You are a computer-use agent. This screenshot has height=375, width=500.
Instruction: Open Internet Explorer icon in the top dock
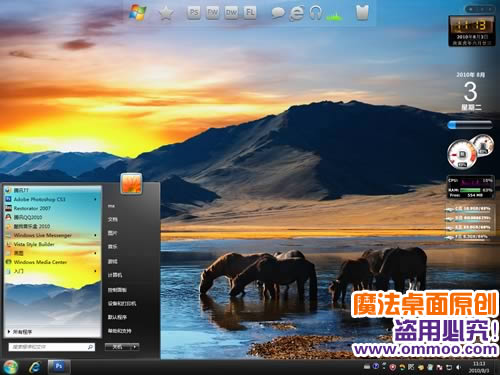(x=296, y=13)
